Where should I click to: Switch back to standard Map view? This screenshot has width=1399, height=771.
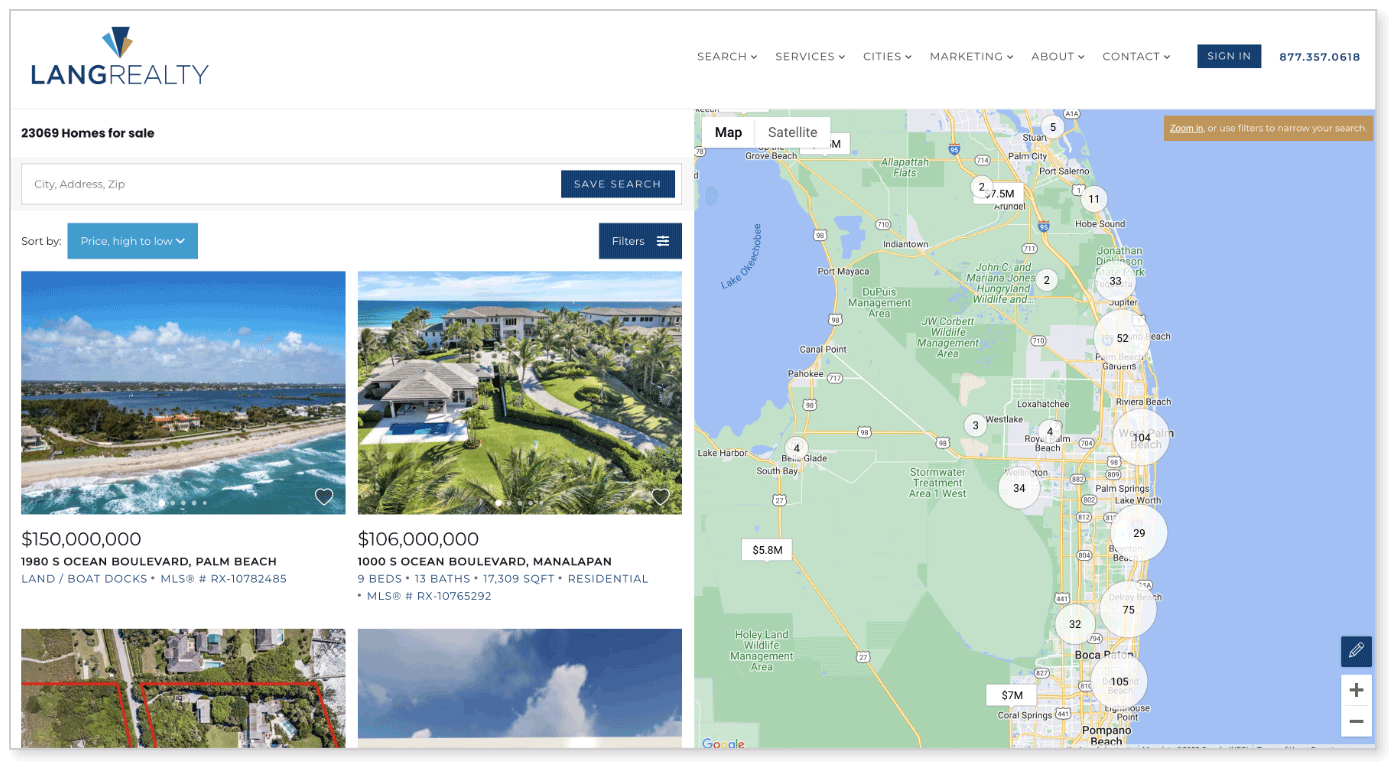click(x=728, y=131)
